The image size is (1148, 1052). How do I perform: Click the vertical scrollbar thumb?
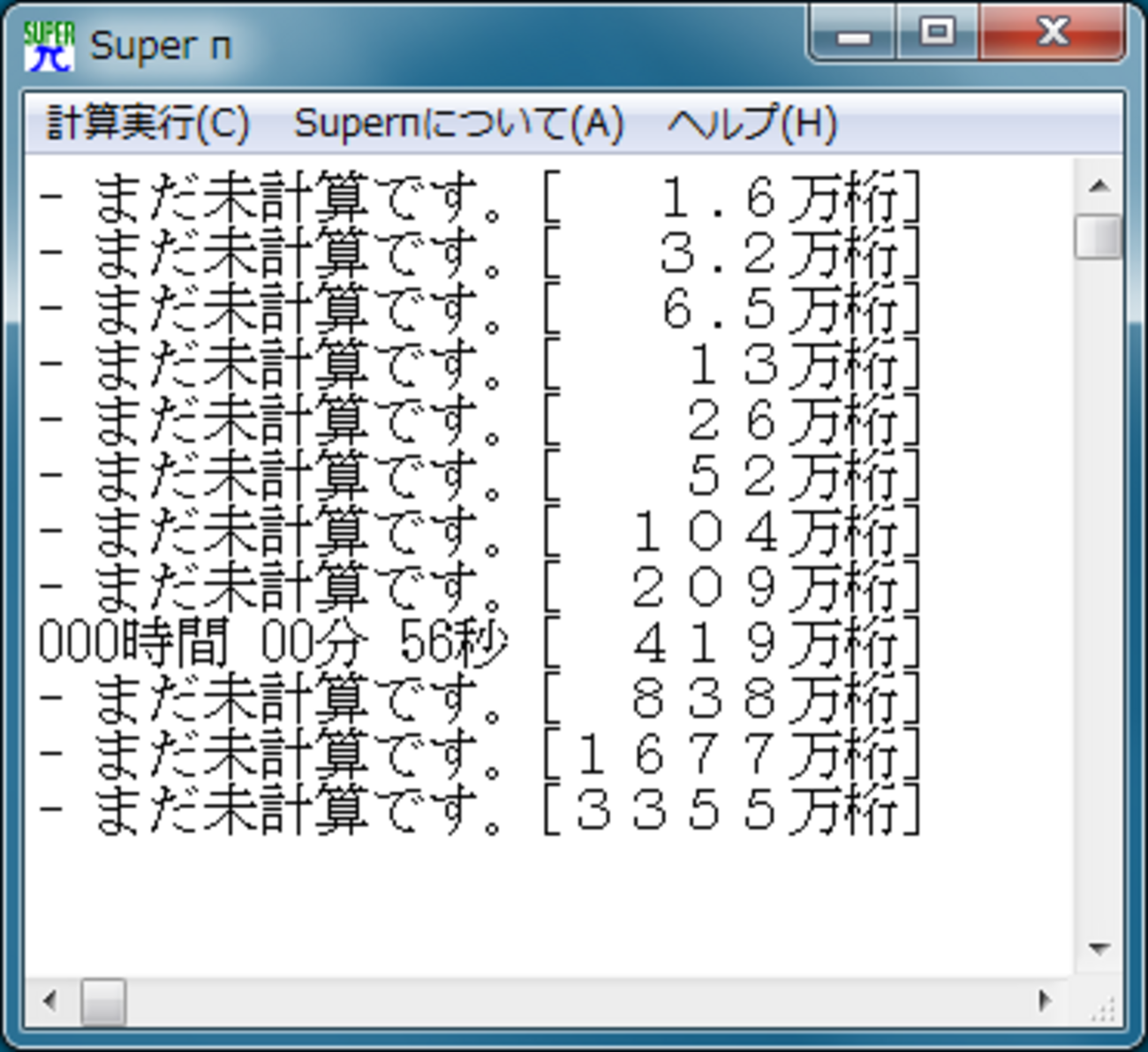pos(1099,236)
